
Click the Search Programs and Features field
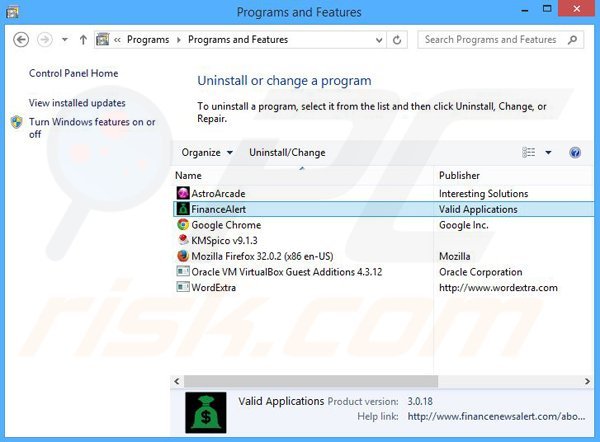click(501, 39)
